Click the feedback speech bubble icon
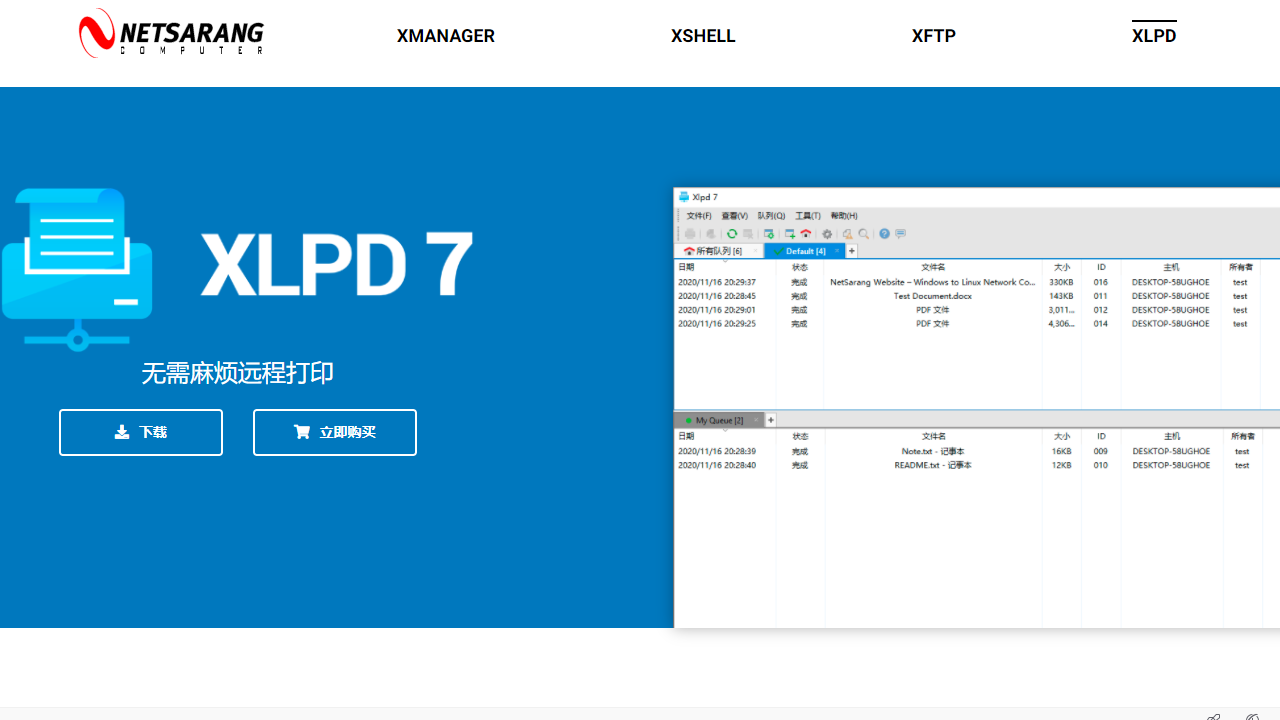This screenshot has width=1280, height=720. click(x=901, y=234)
